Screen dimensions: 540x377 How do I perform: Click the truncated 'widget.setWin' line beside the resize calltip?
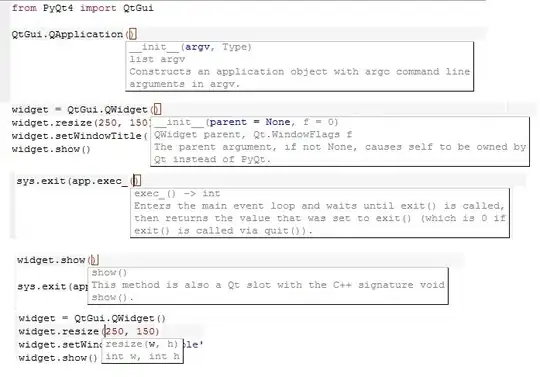coord(60,345)
